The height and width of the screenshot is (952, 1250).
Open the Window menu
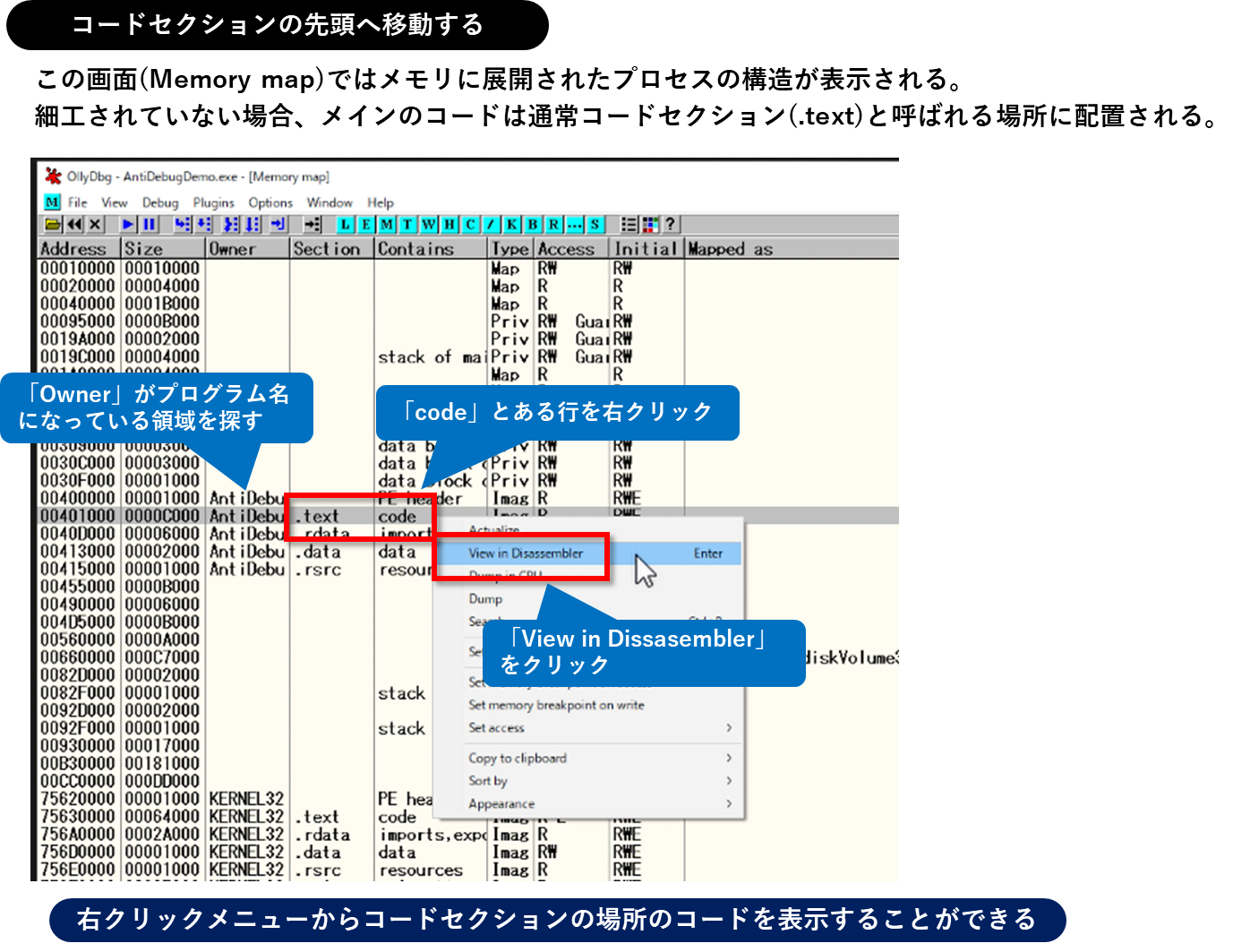330,202
